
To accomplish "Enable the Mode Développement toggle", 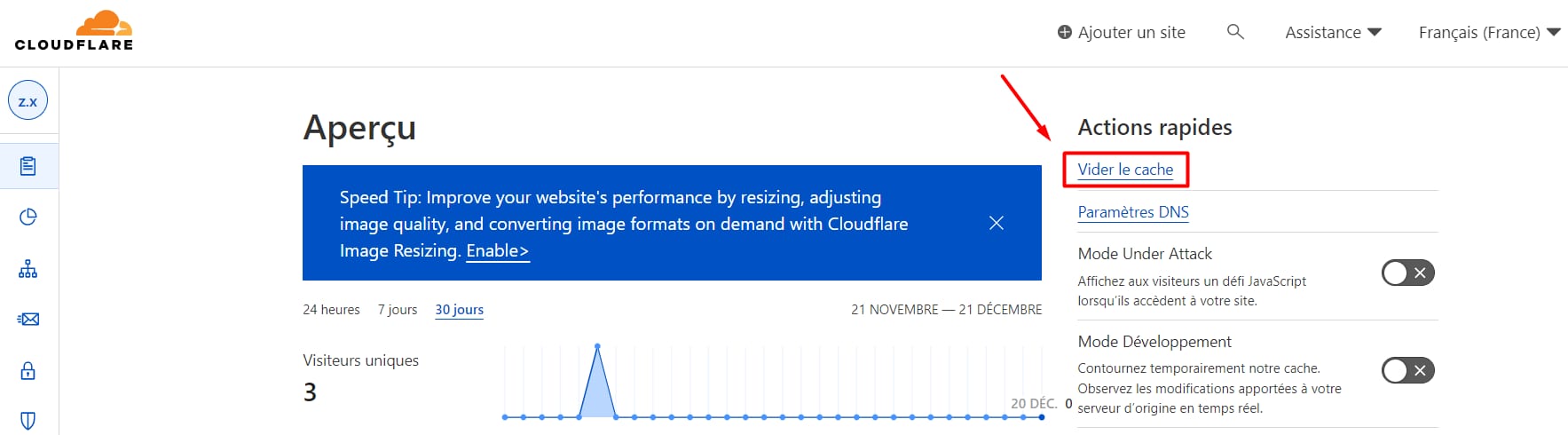I will [1407, 370].
